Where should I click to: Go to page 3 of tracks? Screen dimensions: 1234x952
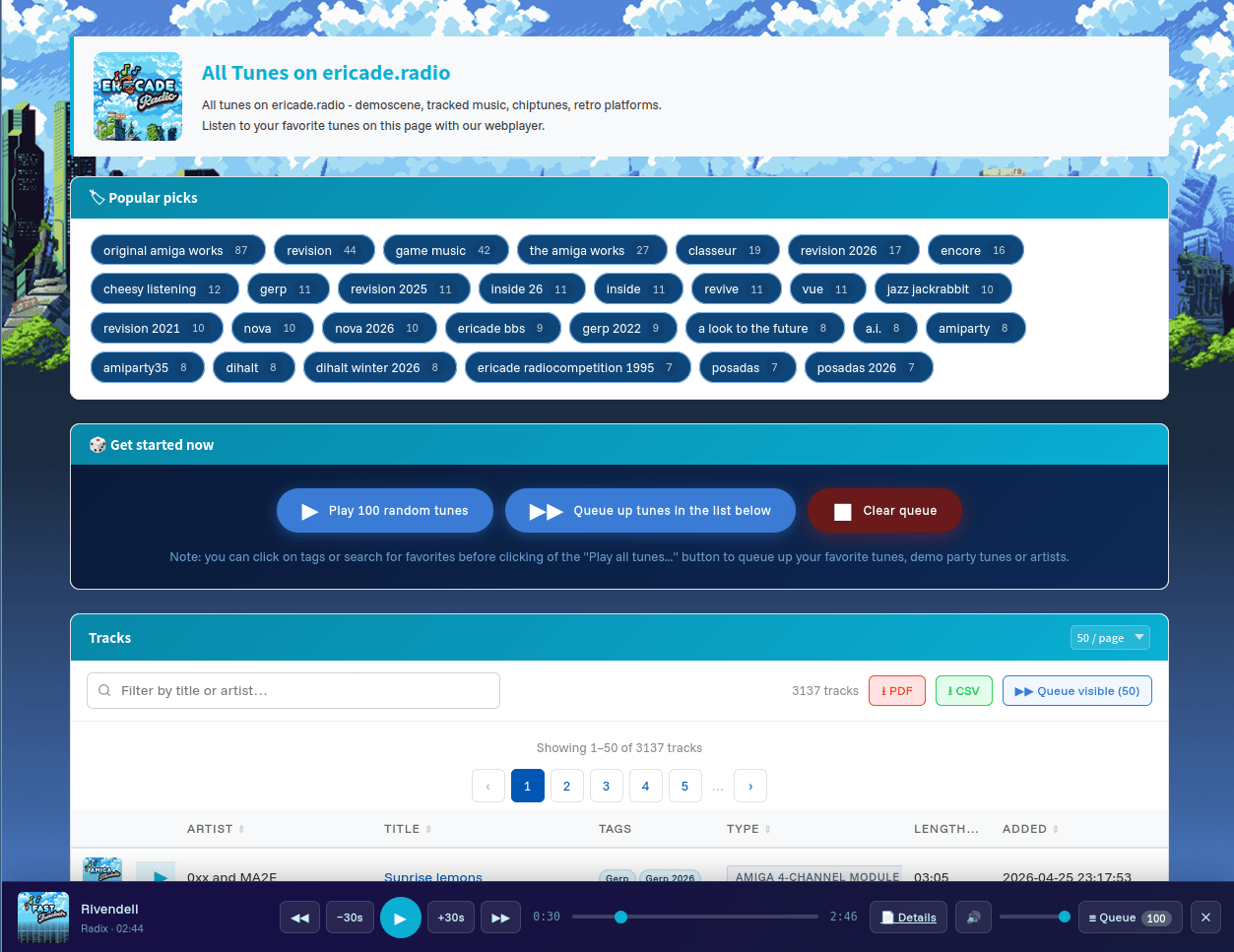[606, 786]
